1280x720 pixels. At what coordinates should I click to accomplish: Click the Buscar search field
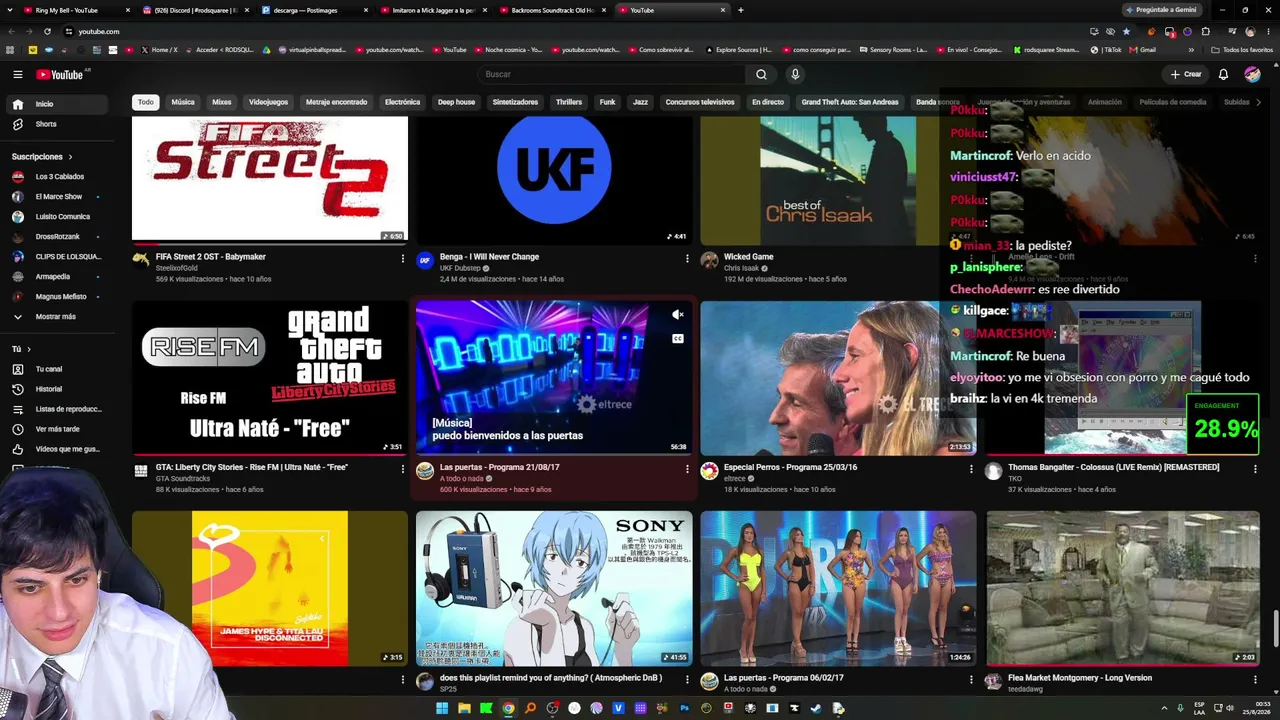pos(612,74)
